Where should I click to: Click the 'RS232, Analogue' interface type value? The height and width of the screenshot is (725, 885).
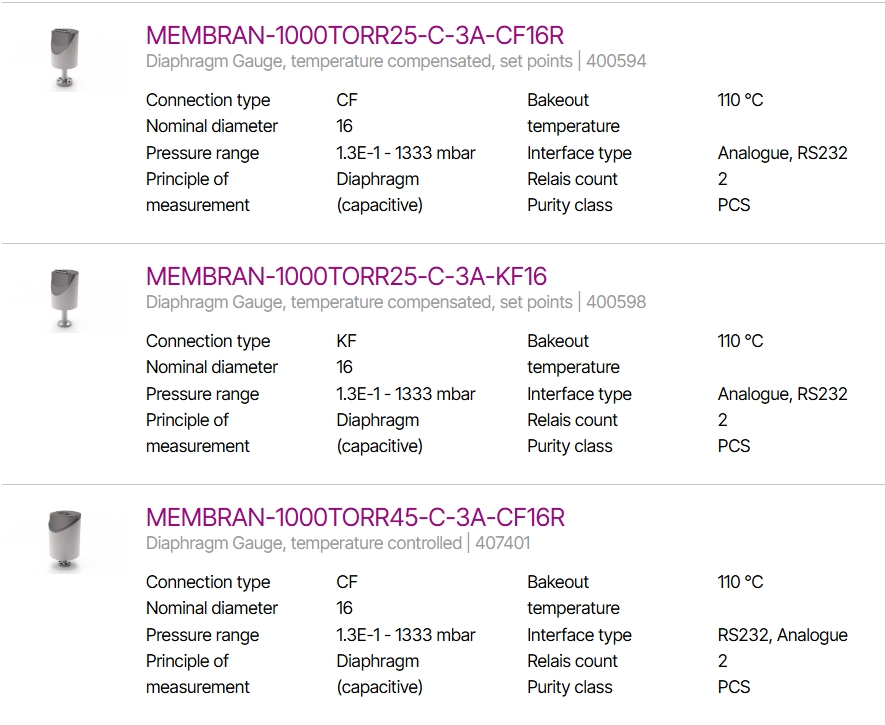point(782,635)
